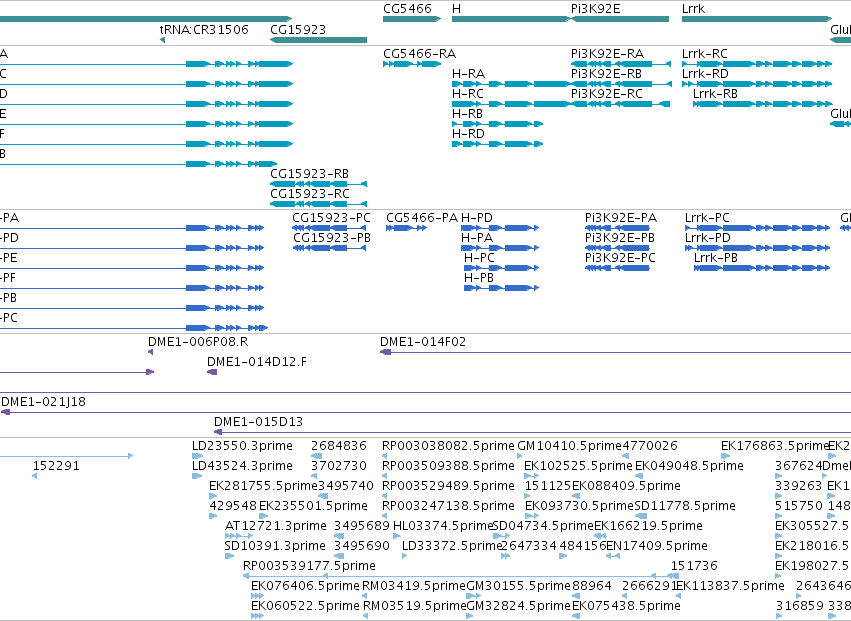
Task: Select the RP003038082.5prime EST label
Action: tap(448, 446)
